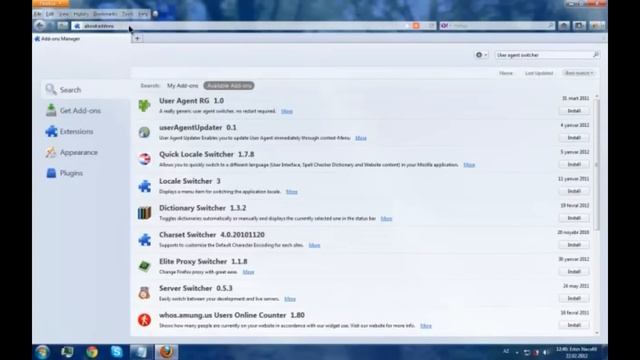Viewport: 640px width, 360px height.
Task: Open the Best match sort dropdown
Action: (x=579, y=73)
